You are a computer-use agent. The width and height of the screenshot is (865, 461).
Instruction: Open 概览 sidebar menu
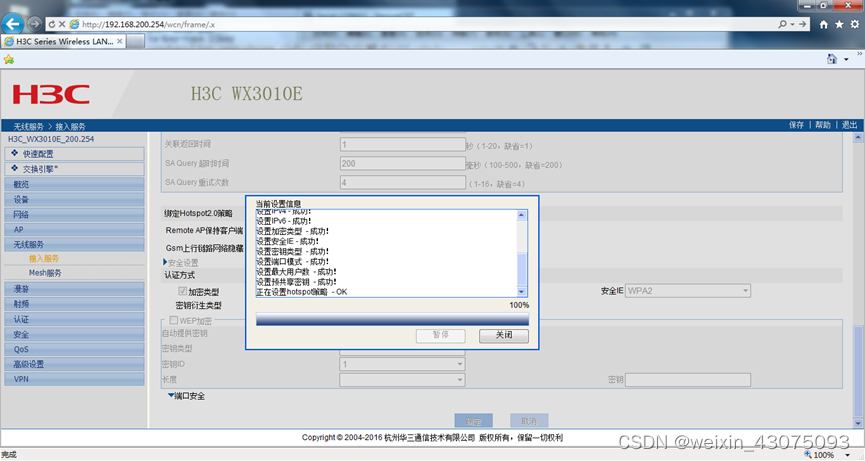point(74,184)
